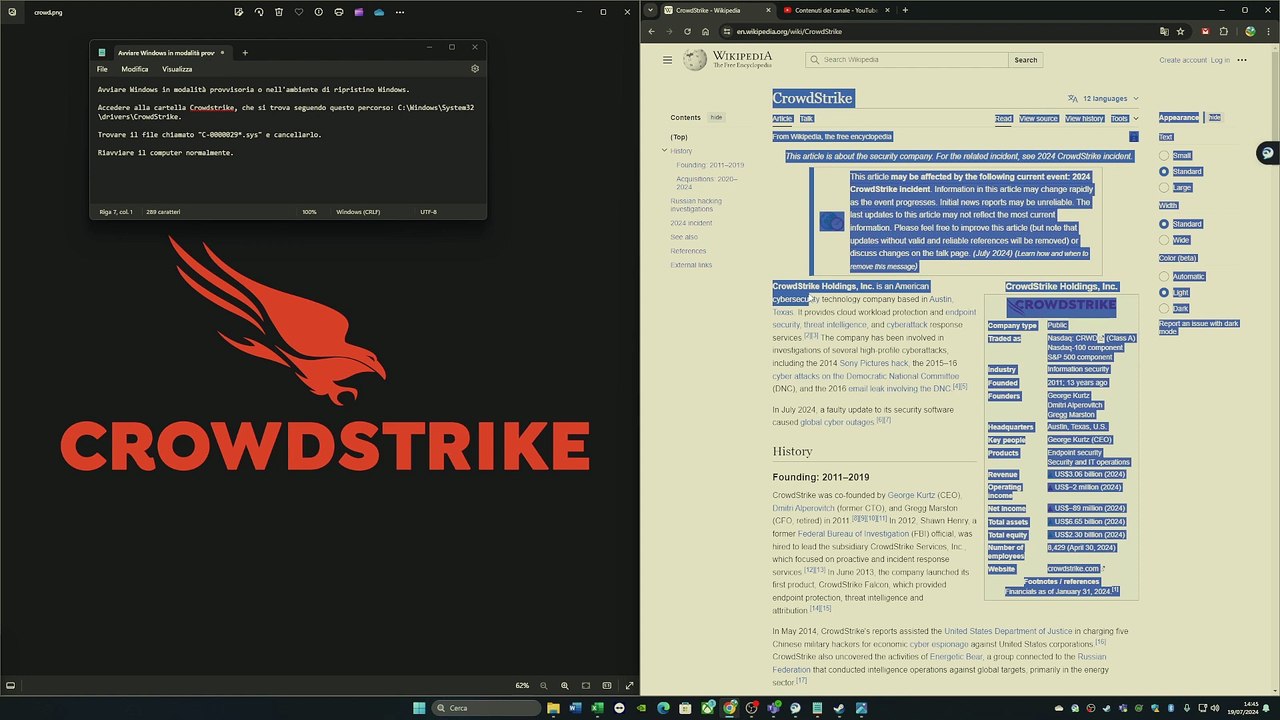
Task: Show file info for crowd.png
Action: [319, 12]
